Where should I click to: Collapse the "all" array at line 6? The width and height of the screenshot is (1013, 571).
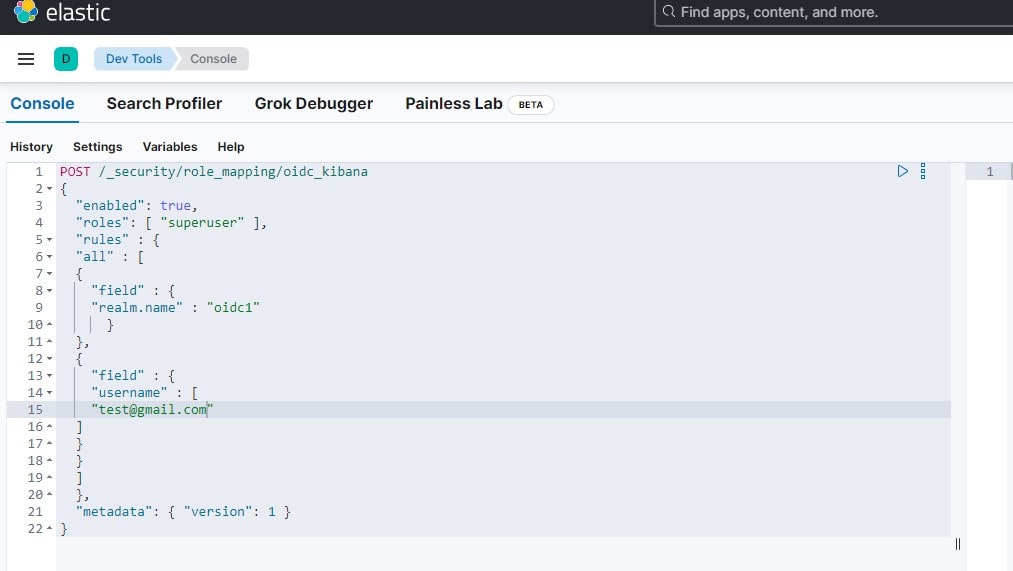49,256
